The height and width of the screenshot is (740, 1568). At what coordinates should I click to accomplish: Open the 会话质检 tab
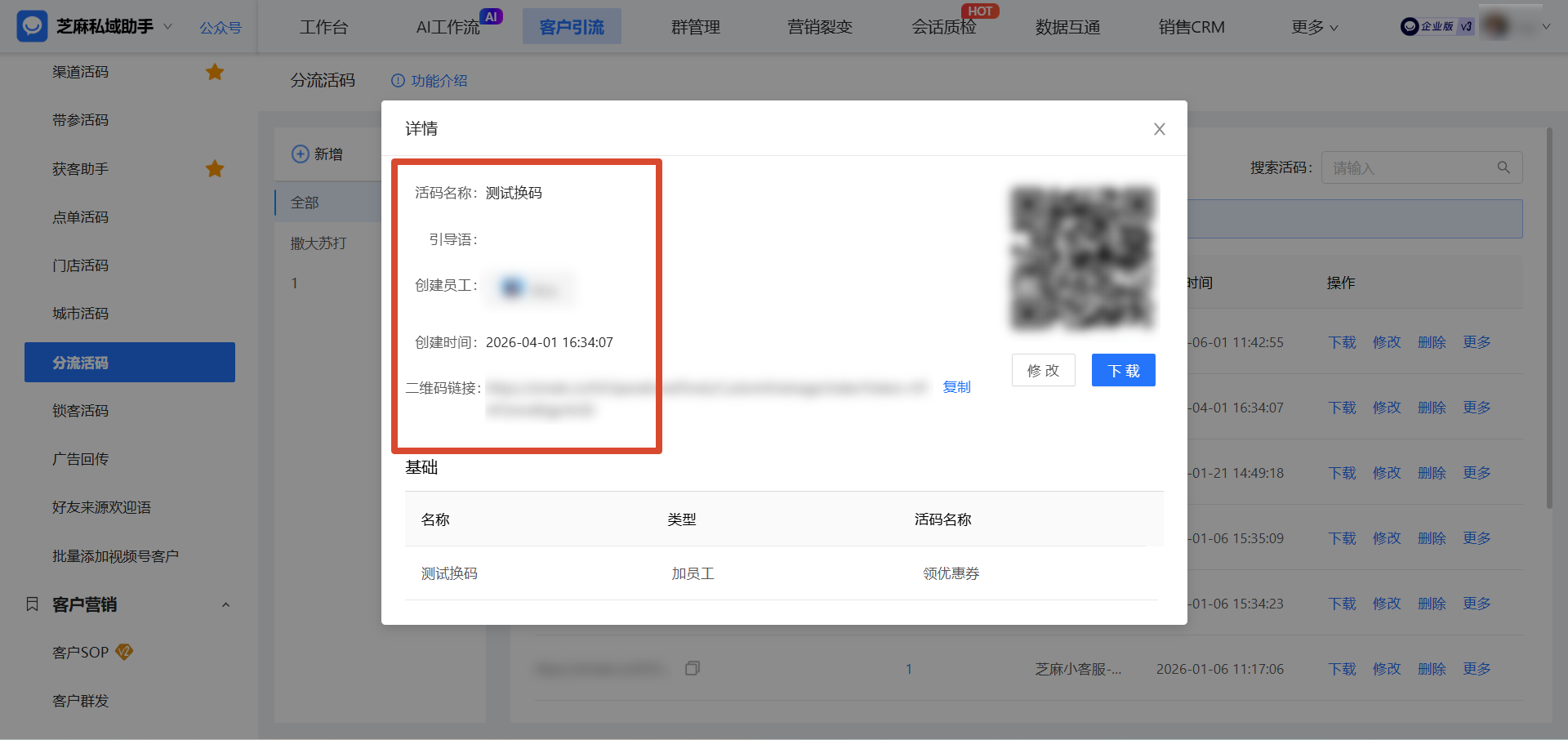click(944, 27)
